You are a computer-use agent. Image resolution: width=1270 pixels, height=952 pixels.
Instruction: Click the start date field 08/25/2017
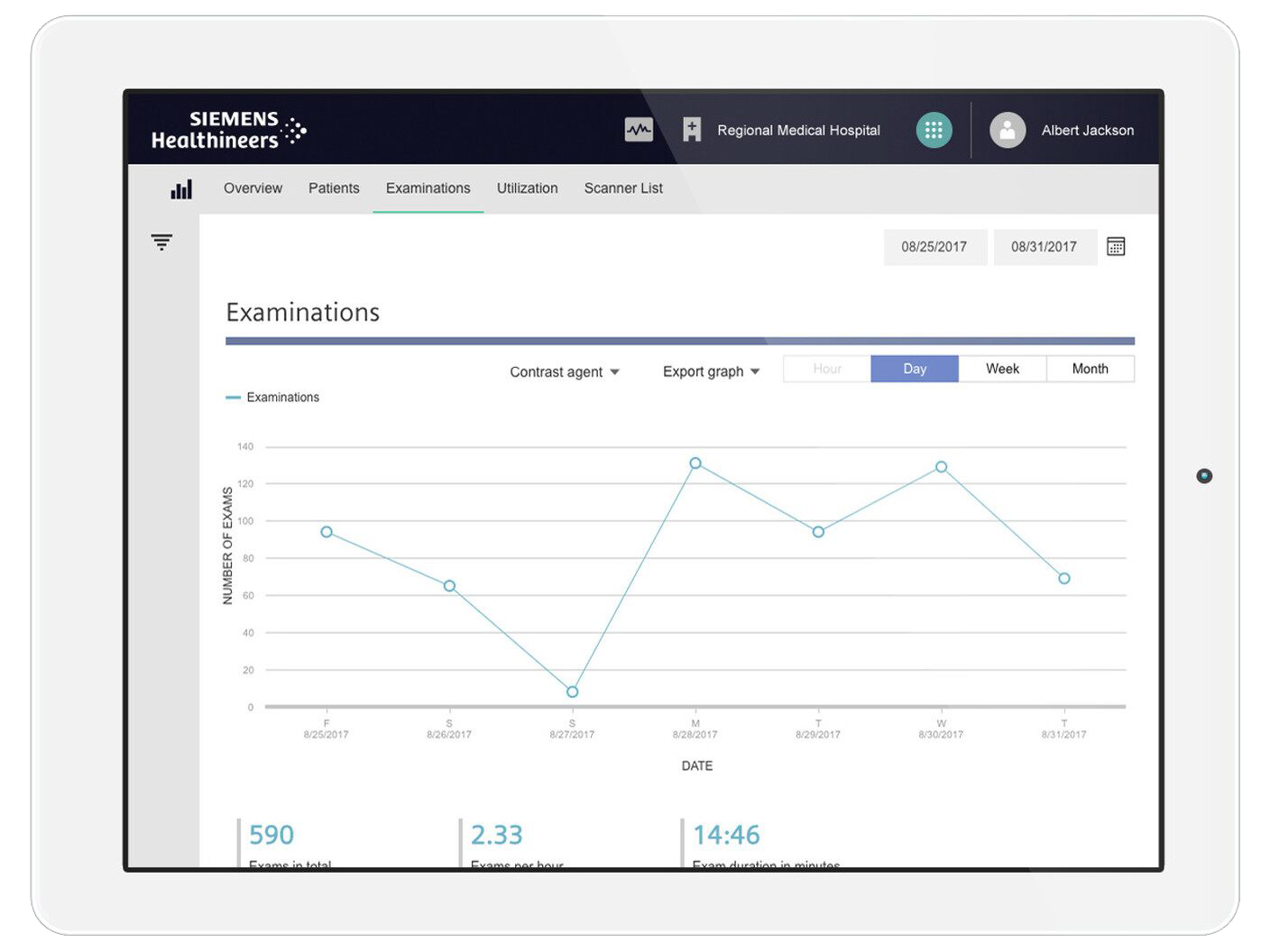pos(934,247)
